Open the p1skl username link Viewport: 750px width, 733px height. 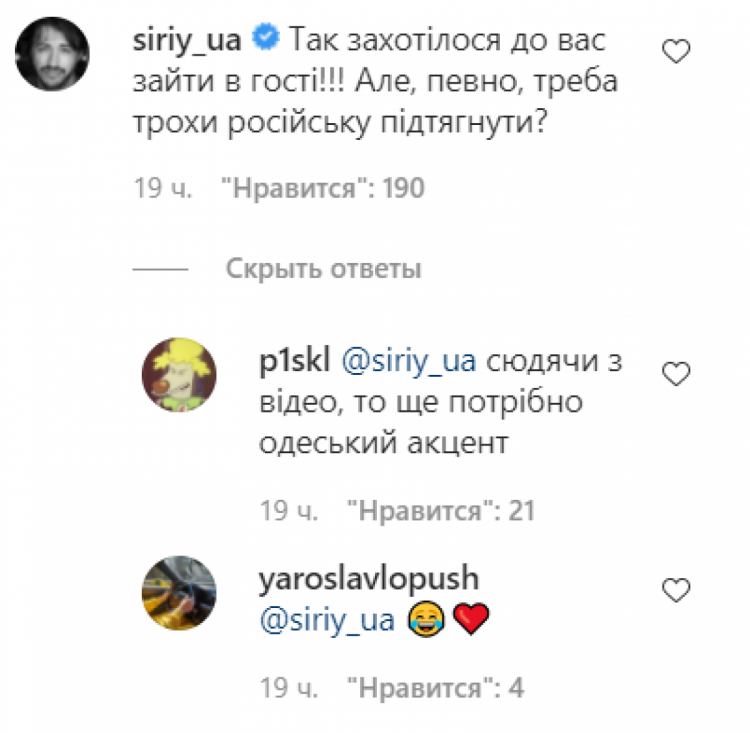point(295,362)
